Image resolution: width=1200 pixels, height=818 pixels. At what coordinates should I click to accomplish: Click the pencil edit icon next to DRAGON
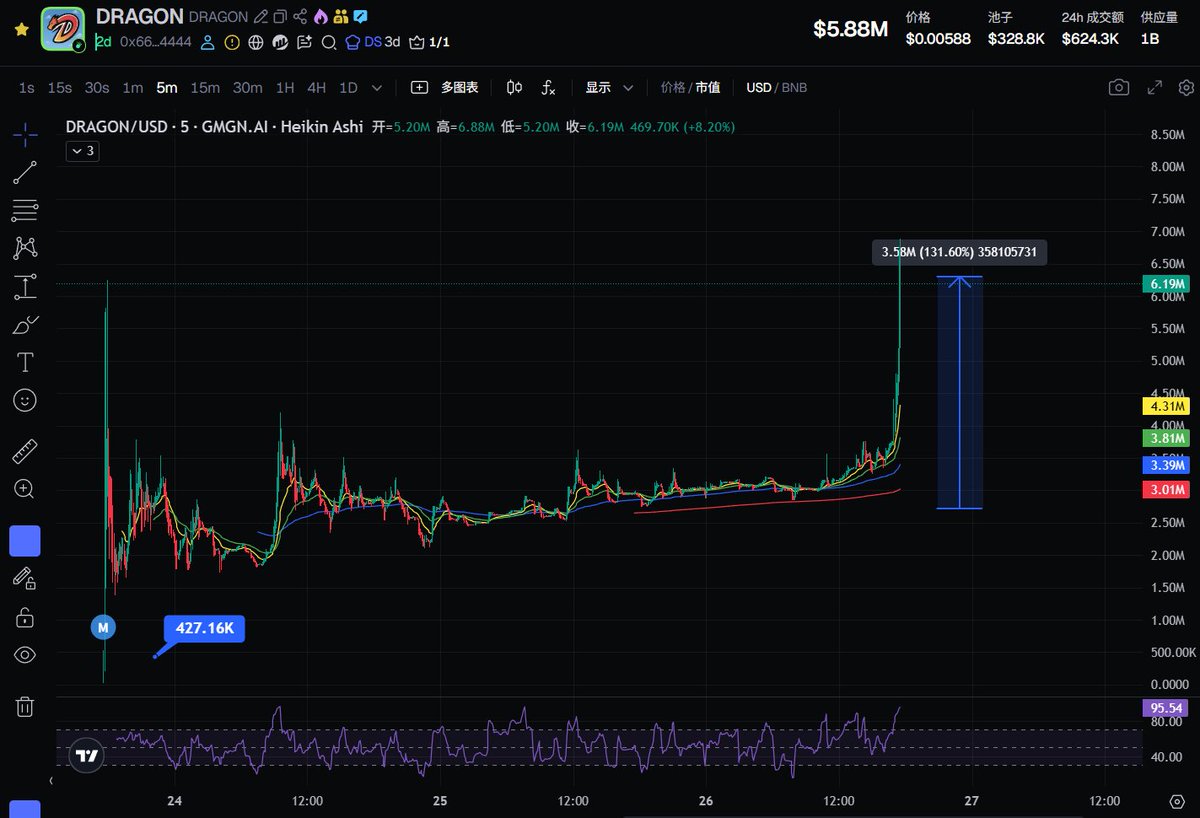pos(261,17)
